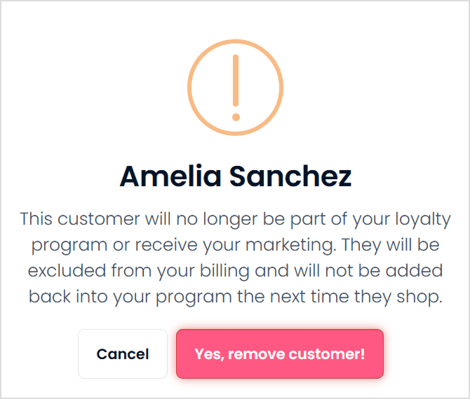The height and width of the screenshot is (399, 470).
Task: Click the line mentioning marketing
Action: tap(235, 246)
